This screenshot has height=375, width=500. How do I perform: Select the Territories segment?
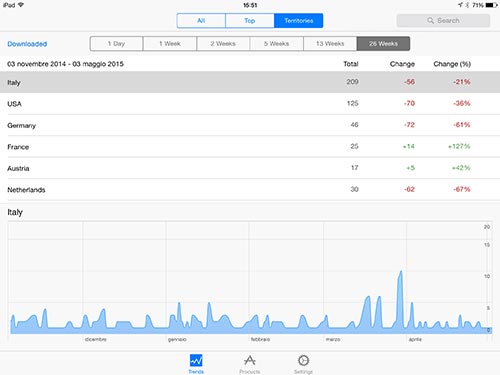coord(299,21)
